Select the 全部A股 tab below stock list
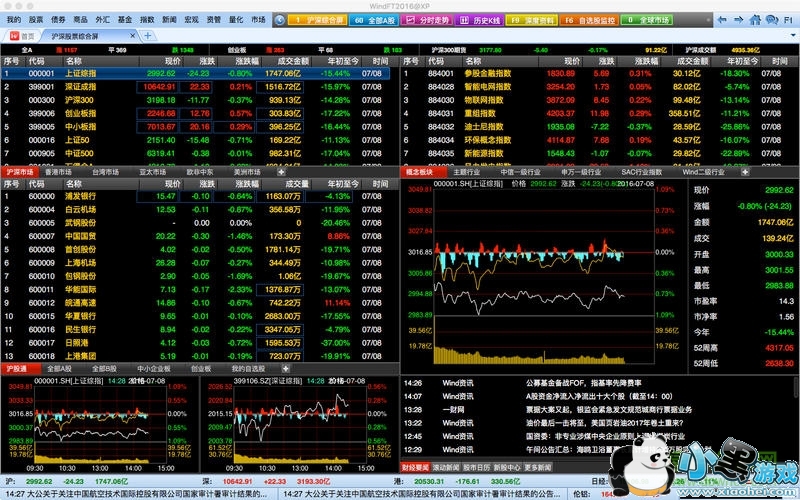The image size is (800, 500). click(59, 369)
